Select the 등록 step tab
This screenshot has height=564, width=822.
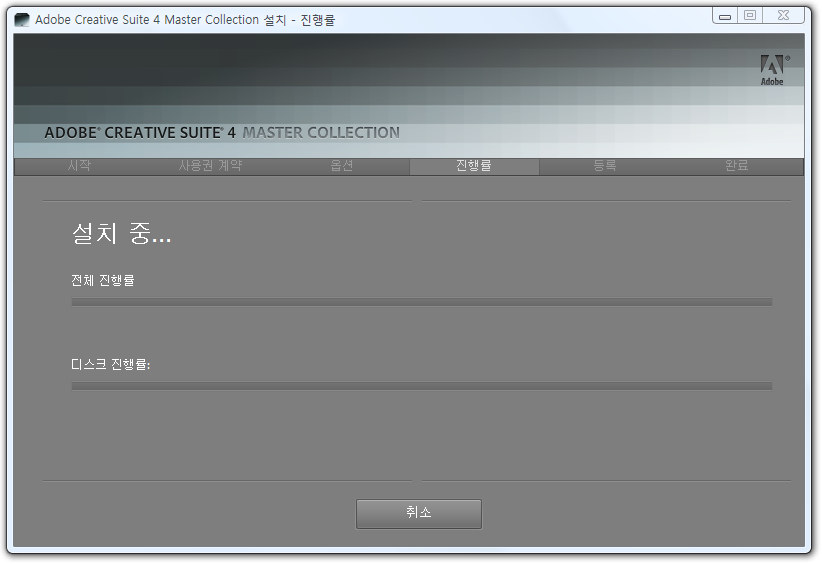[605, 166]
